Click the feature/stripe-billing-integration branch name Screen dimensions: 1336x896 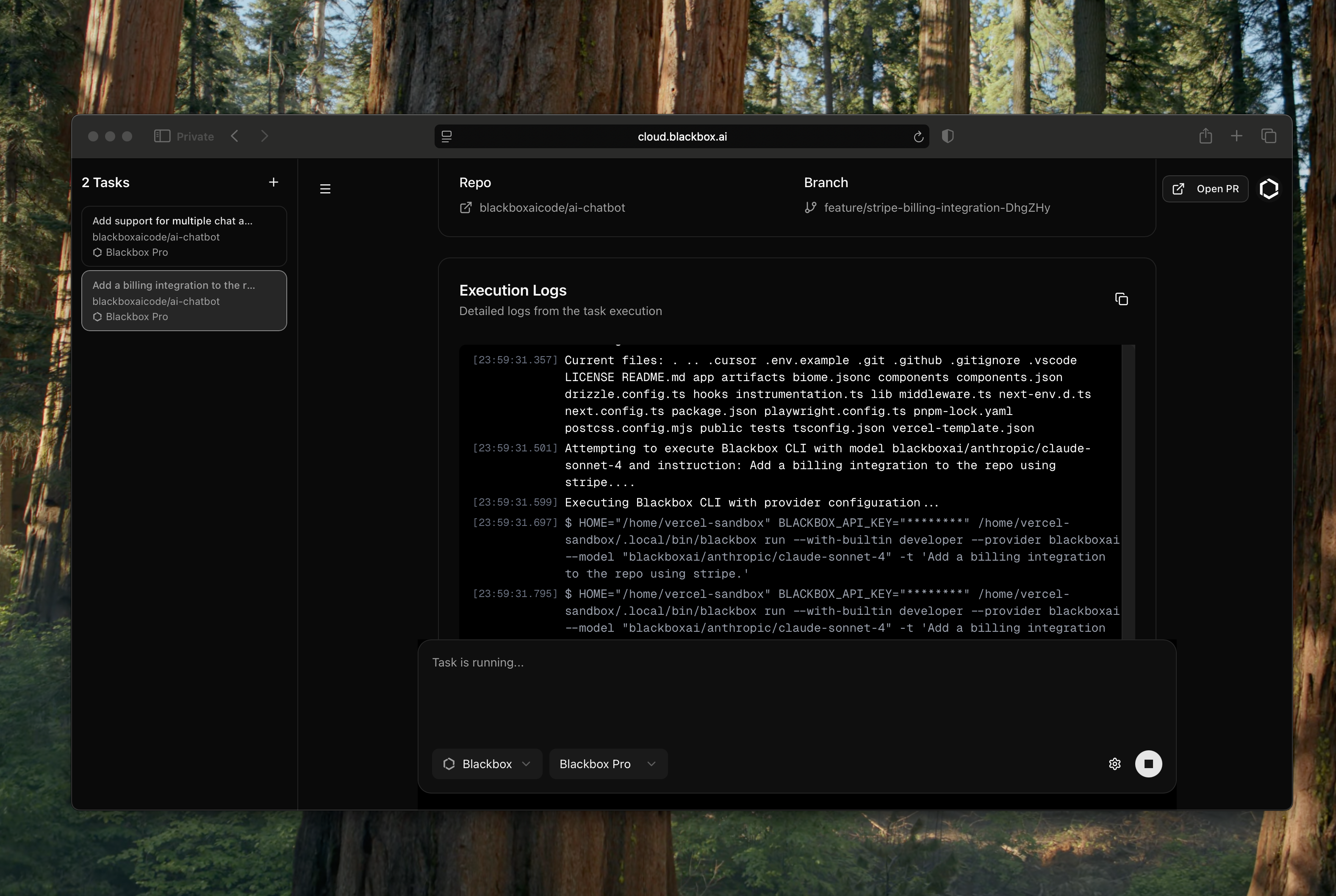point(937,208)
